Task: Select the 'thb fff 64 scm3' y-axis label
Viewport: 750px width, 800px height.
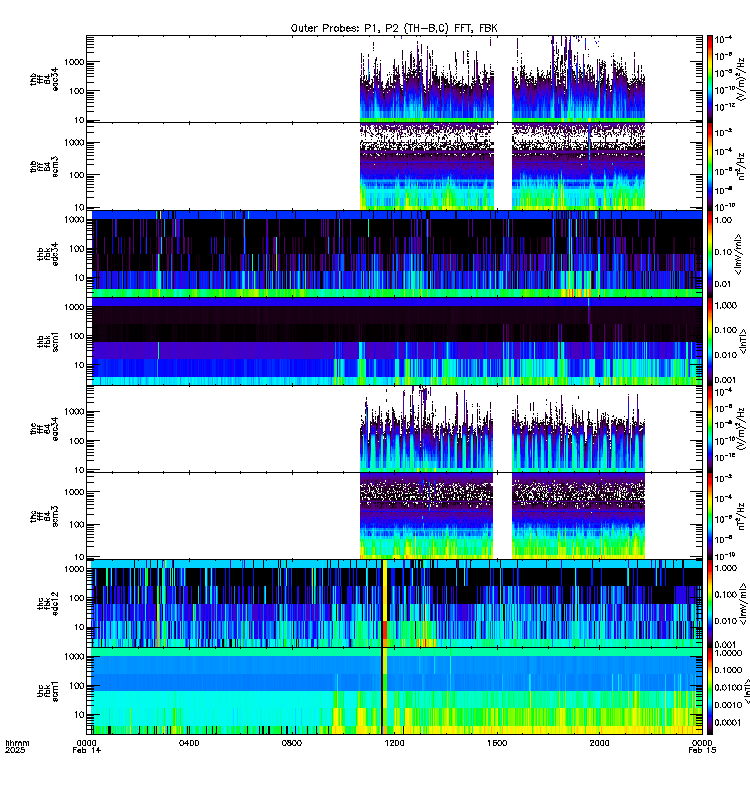Action: pos(44,166)
